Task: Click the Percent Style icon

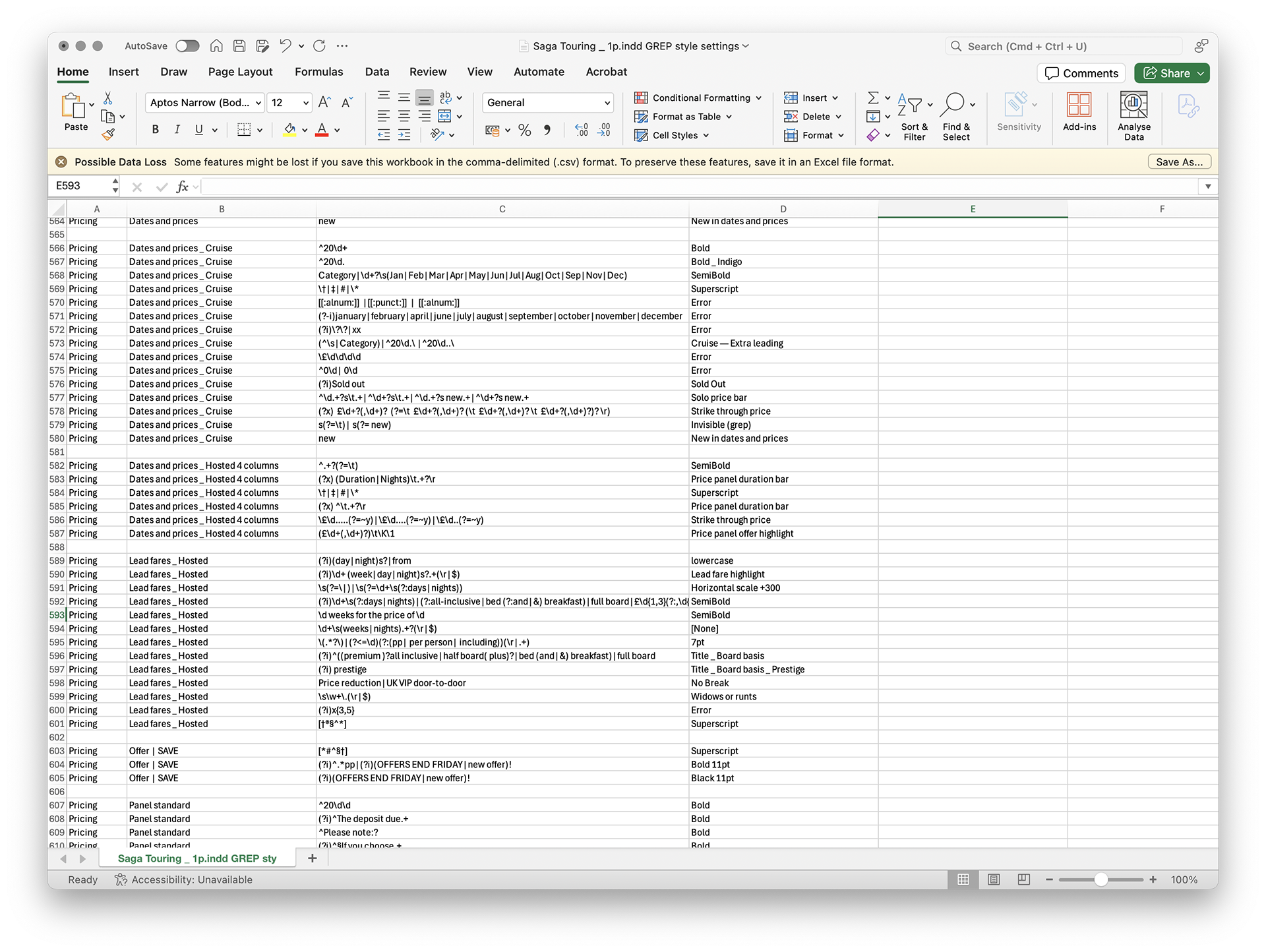Action: pos(524,131)
